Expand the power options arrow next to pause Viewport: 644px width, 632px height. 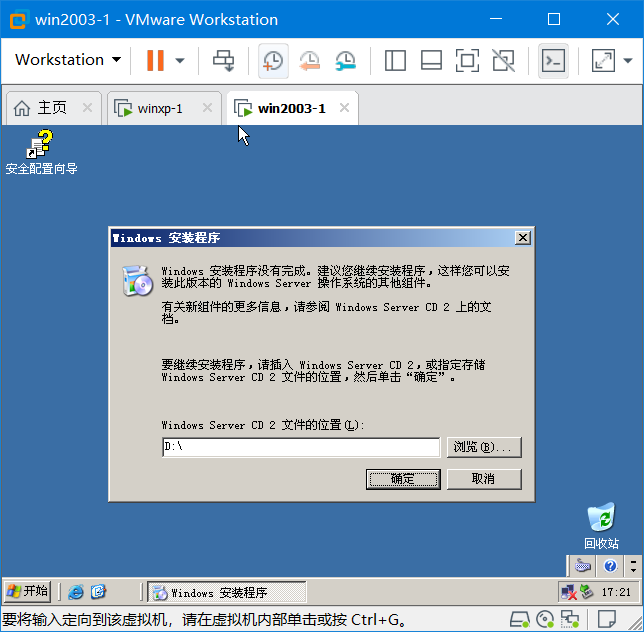click(180, 61)
